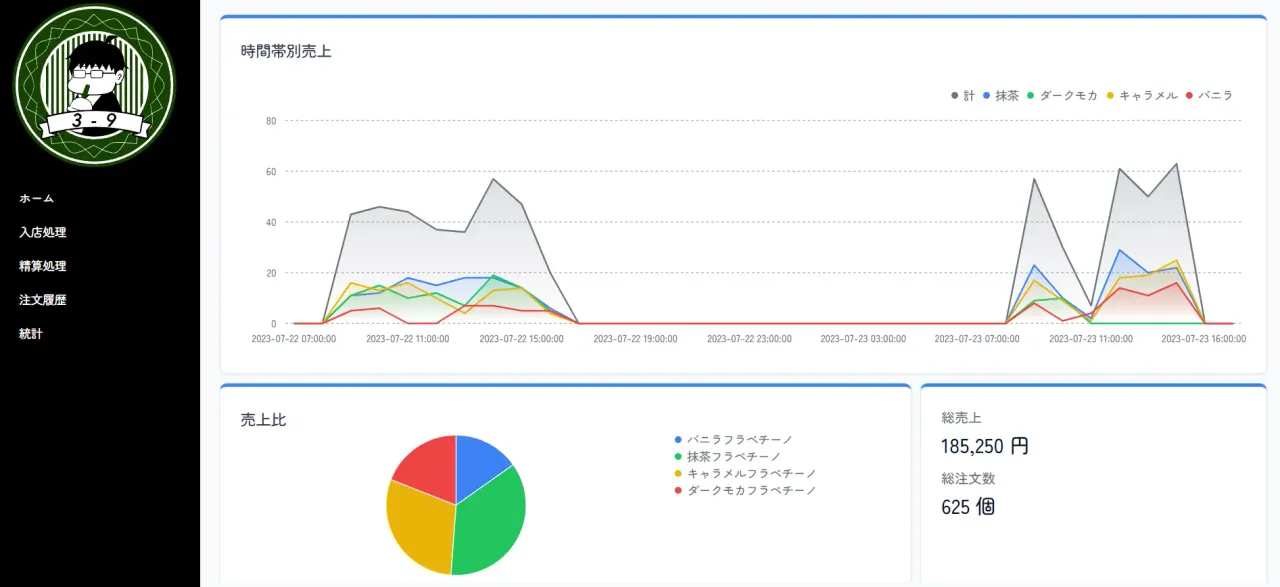
Task: Click the green 抹茶フラペチーノ legend dot
Action: 679,455
